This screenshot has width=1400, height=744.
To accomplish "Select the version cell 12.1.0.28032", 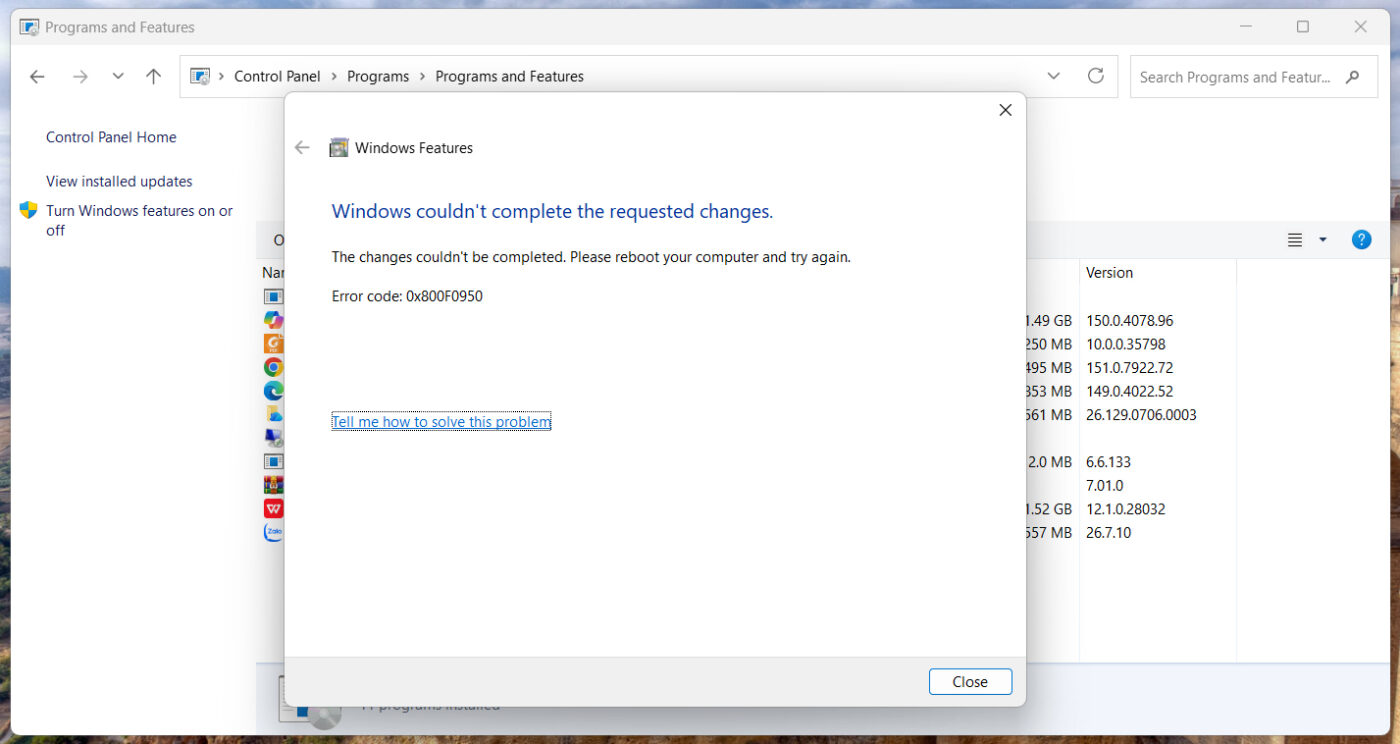I will (1126, 509).
